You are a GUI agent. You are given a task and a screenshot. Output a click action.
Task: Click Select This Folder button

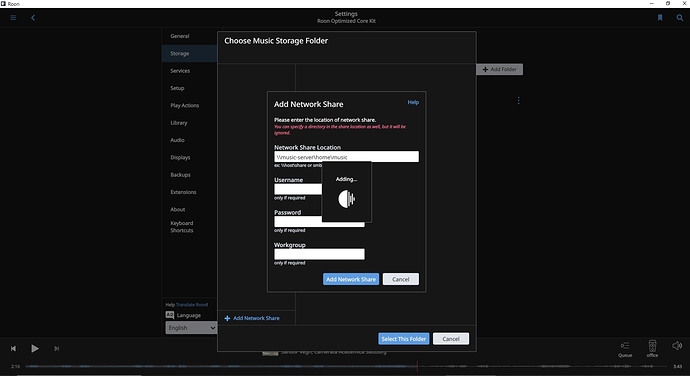[404, 339]
